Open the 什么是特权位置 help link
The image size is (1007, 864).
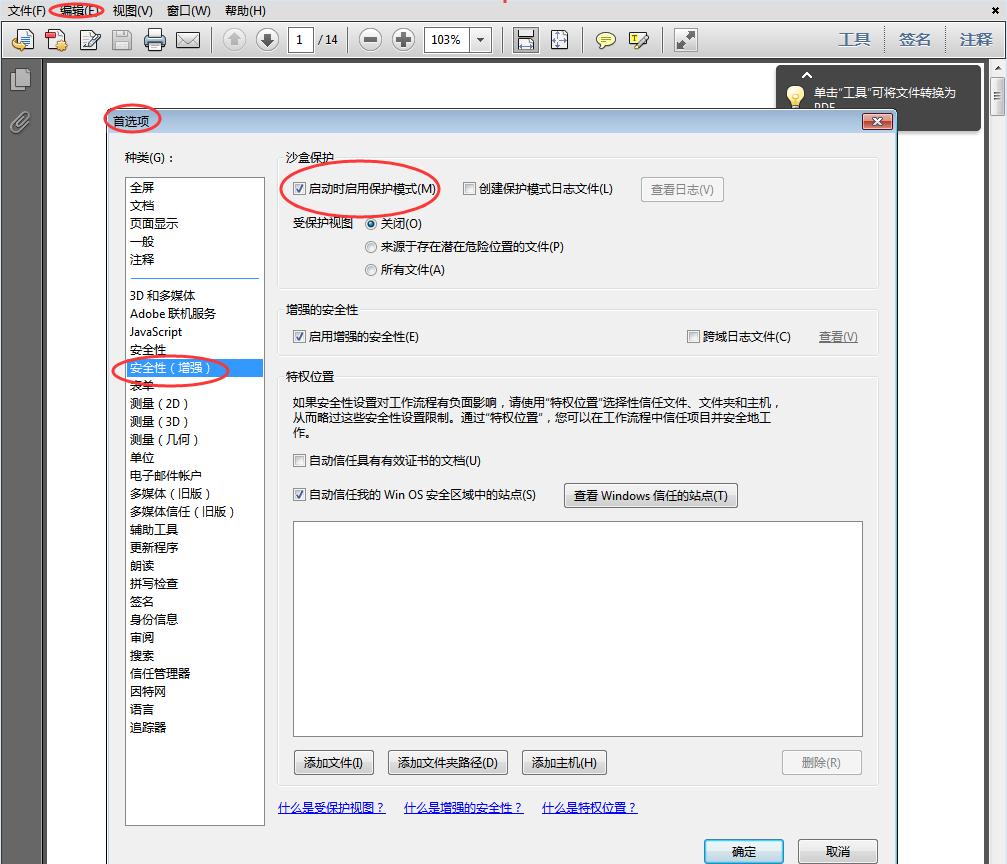pos(588,806)
